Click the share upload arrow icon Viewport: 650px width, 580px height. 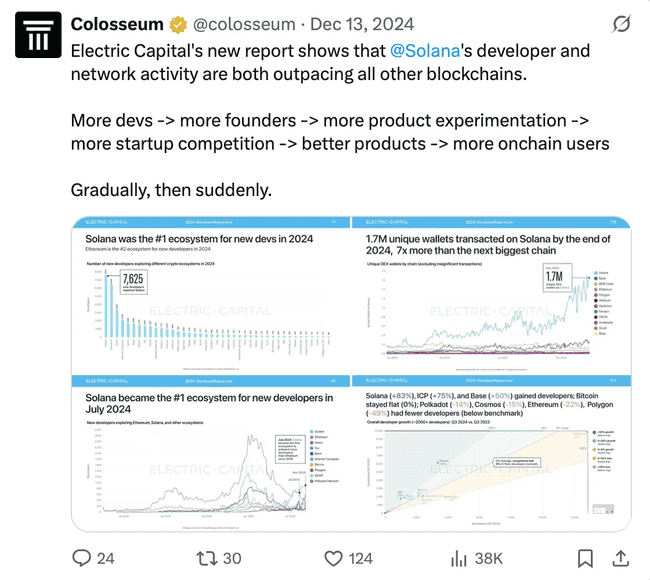coord(620,557)
